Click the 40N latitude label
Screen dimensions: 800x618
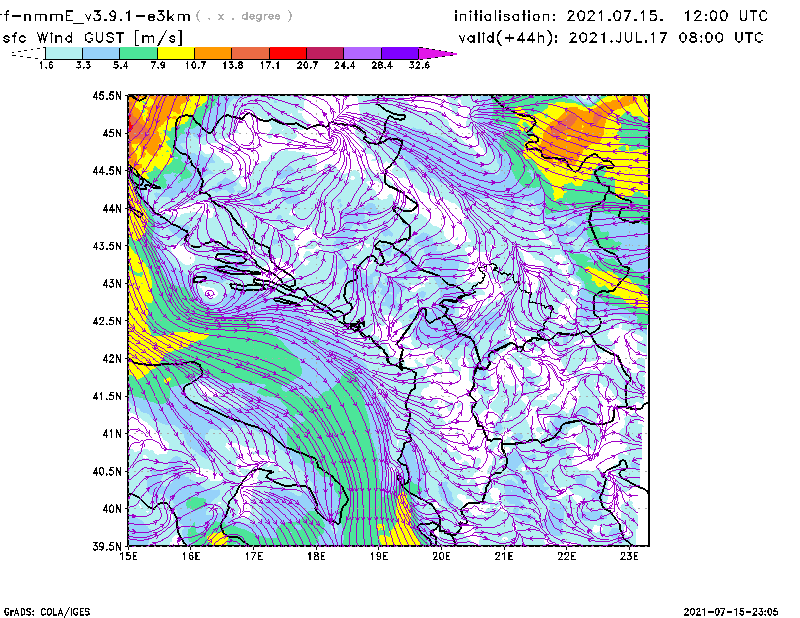pos(112,508)
